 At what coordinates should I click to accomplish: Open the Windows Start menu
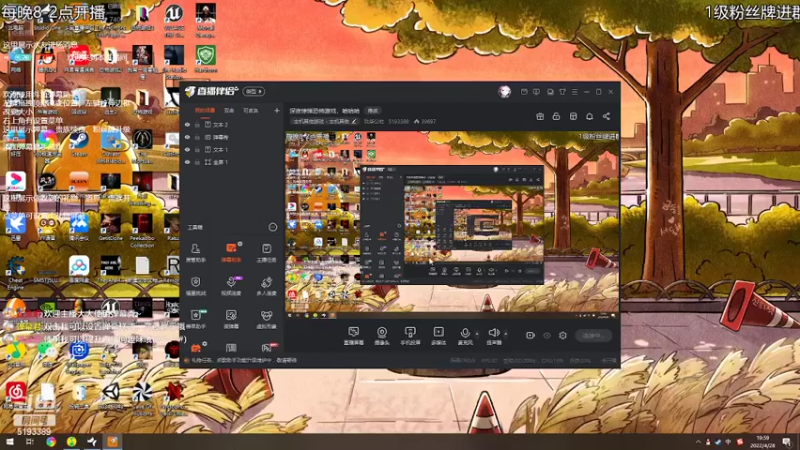tap(10, 442)
